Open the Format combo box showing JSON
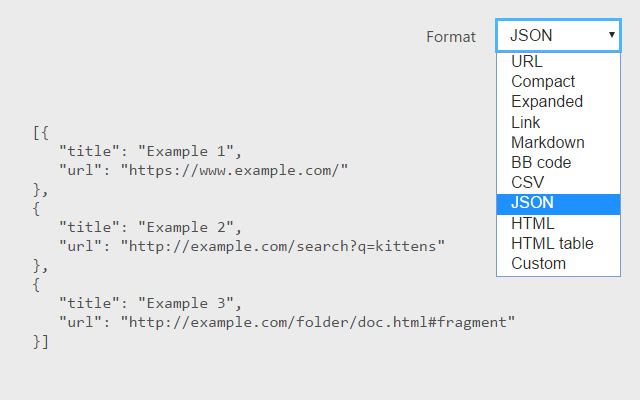Screen dimensions: 640x400 point(558,36)
